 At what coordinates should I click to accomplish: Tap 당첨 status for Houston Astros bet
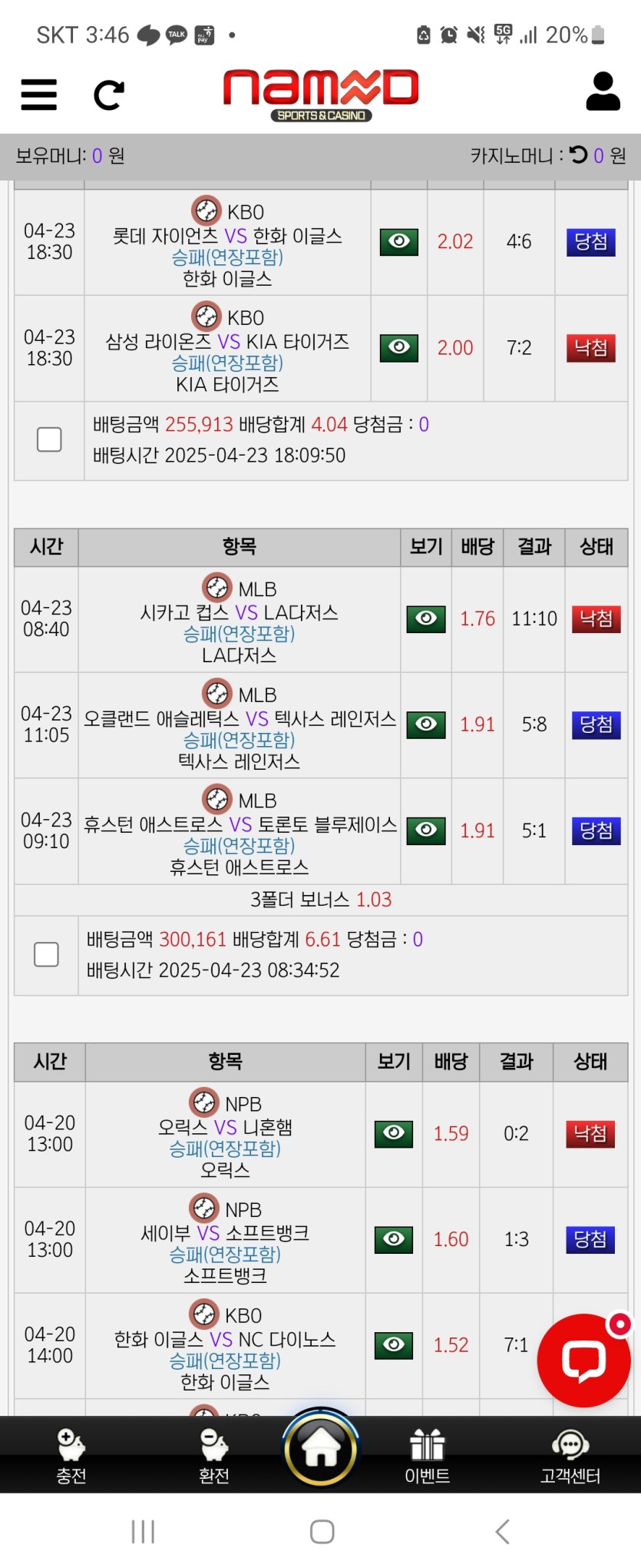tap(596, 830)
